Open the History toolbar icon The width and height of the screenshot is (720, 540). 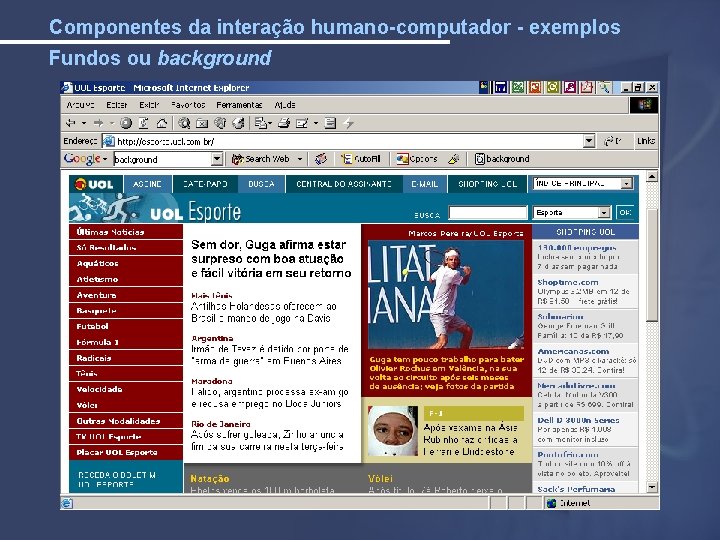click(238, 123)
